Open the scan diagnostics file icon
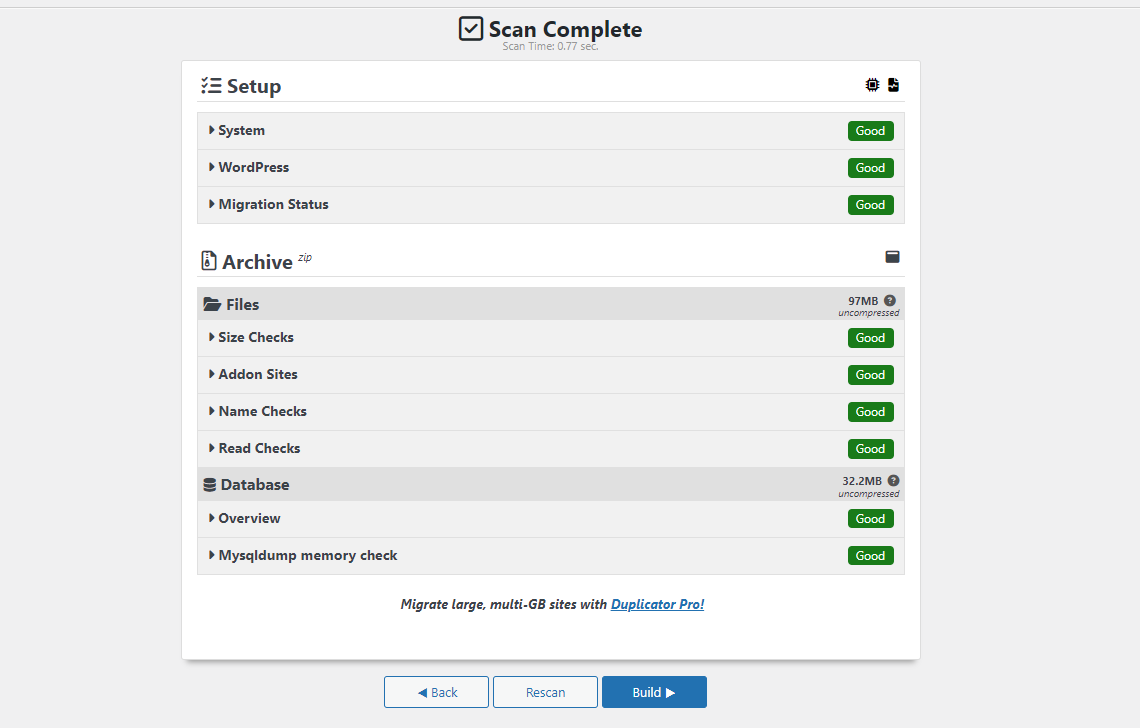1140x728 pixels. click(893, 85)
